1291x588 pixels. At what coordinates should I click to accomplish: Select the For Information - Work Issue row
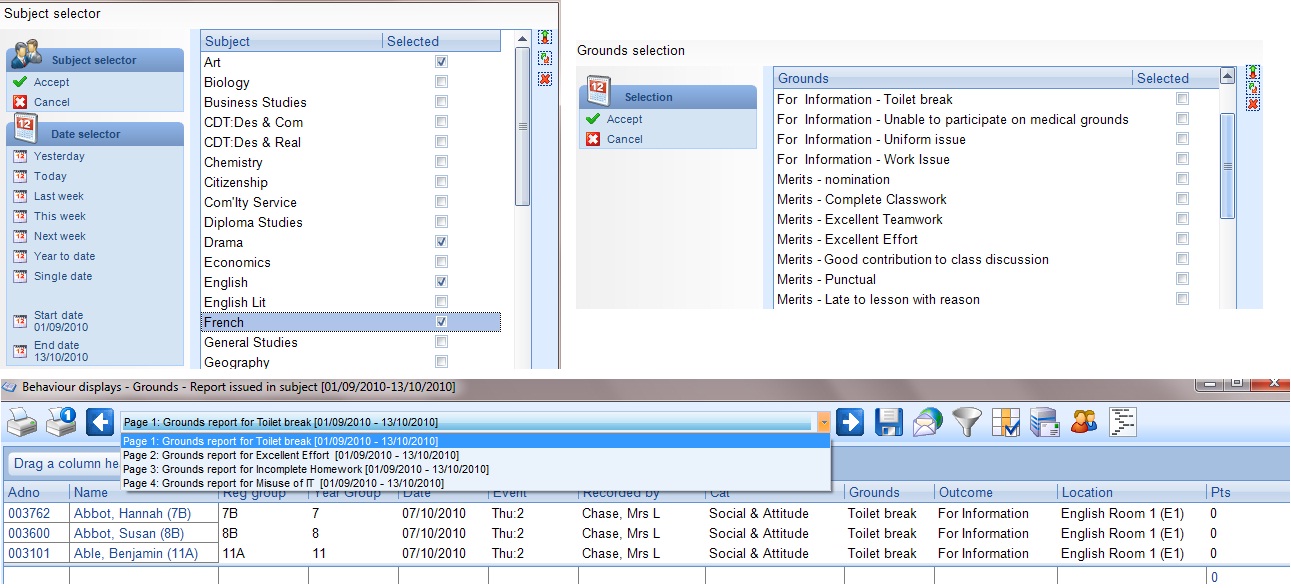[997, 159]
